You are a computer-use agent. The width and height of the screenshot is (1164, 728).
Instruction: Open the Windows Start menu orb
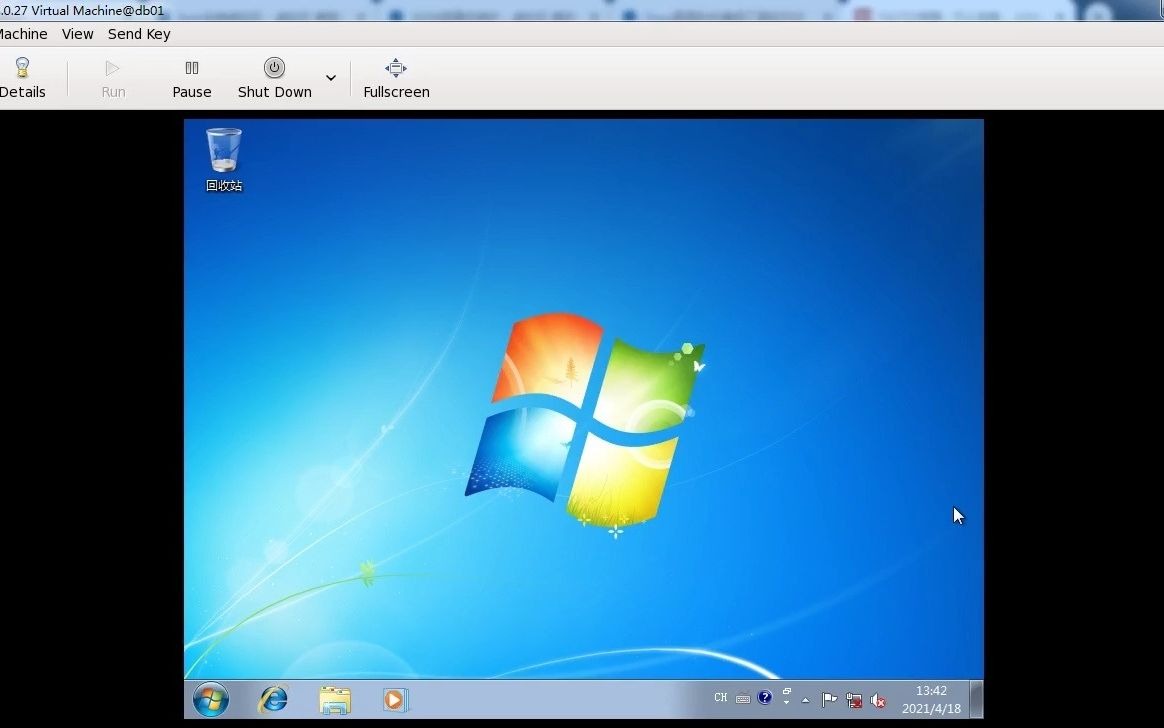tap(211, 699)
